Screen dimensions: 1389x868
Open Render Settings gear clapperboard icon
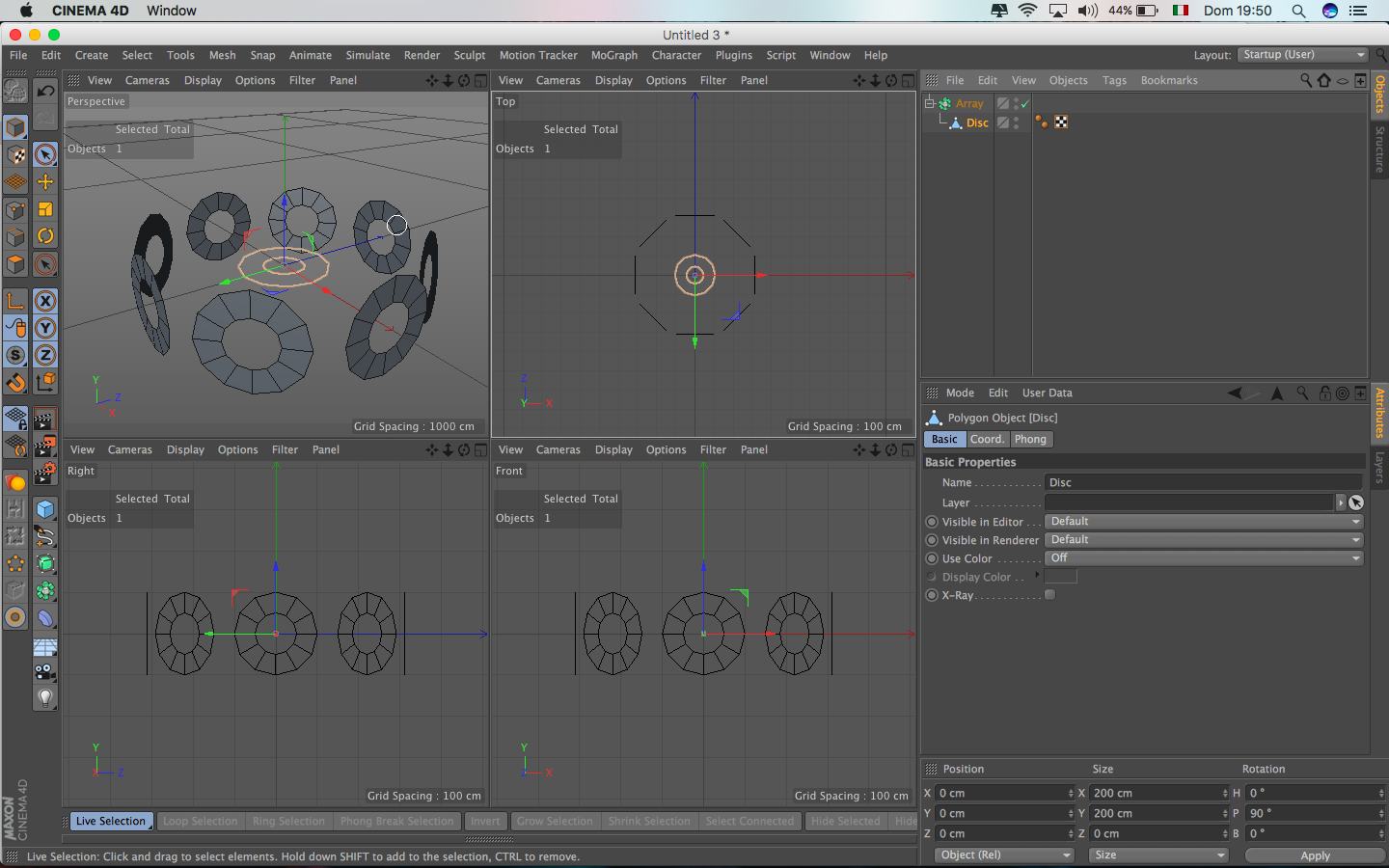pyautogui.click(x=45, y=473)
